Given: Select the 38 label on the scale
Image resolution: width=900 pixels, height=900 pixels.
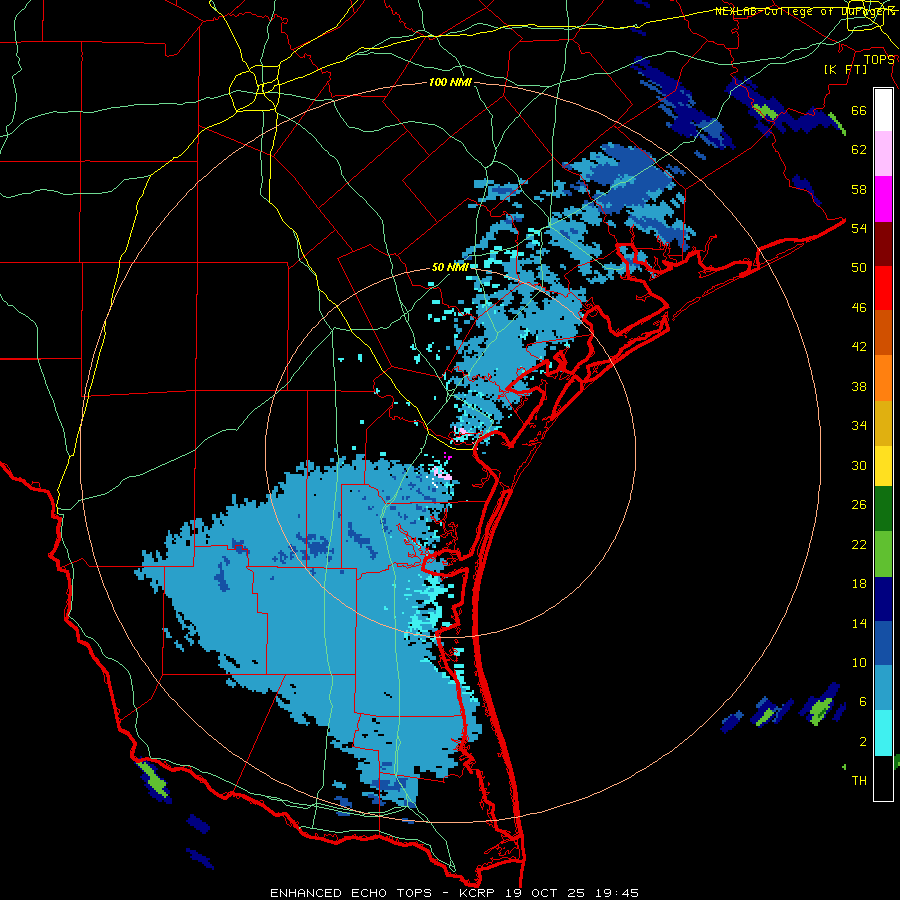Looking at the screenshot, I should [x=859, y=386].
